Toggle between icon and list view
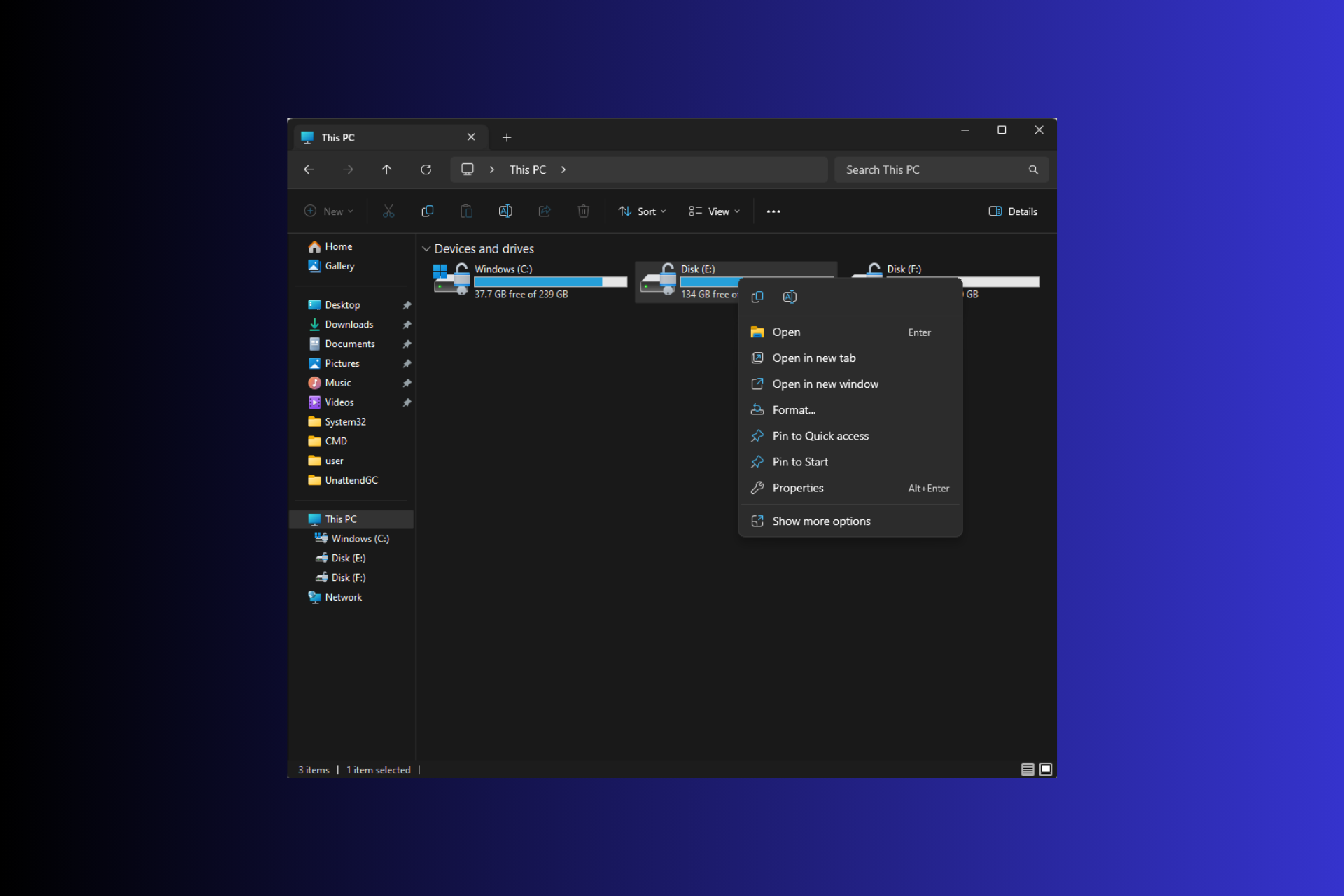1344x896 pixels. click(1028, 769)
